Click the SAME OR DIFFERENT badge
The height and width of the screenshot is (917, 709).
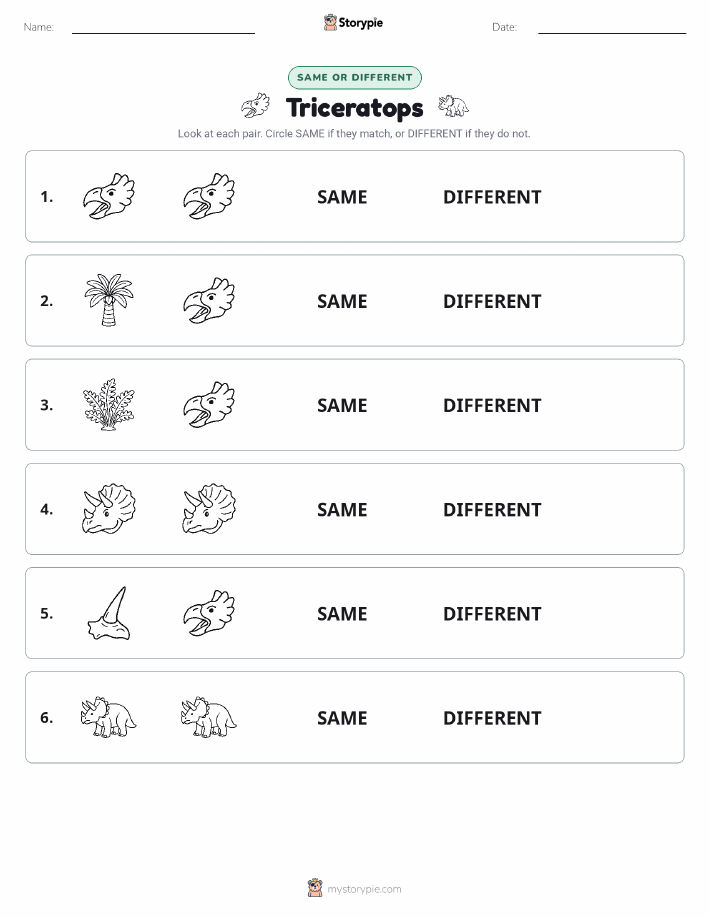point(354,77)
